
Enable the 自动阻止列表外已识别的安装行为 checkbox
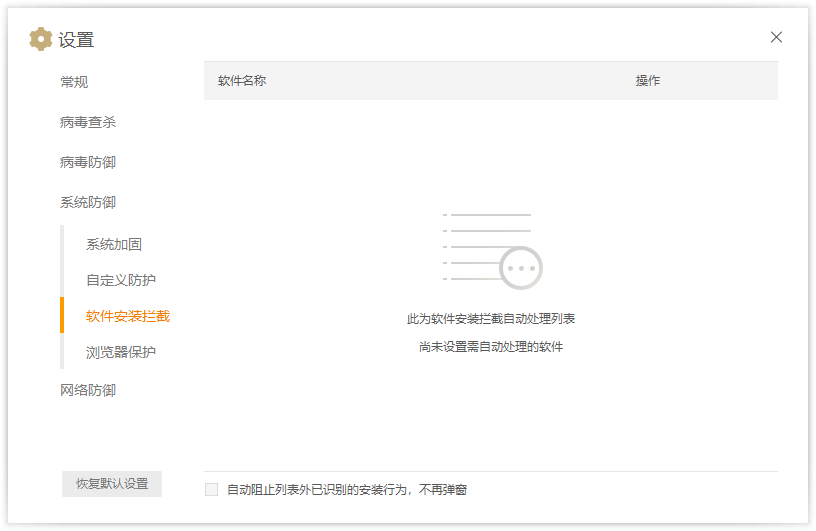point(211,489)
